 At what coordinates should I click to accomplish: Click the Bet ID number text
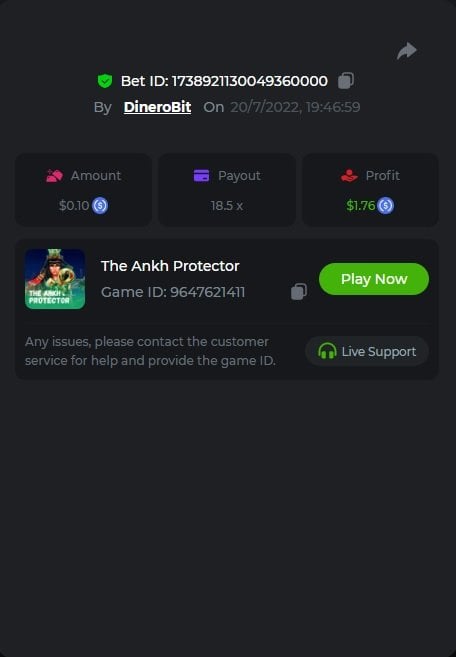250,81
